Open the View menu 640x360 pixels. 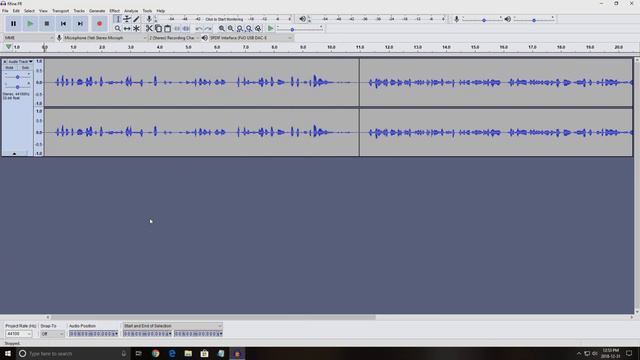pos(43,11)
